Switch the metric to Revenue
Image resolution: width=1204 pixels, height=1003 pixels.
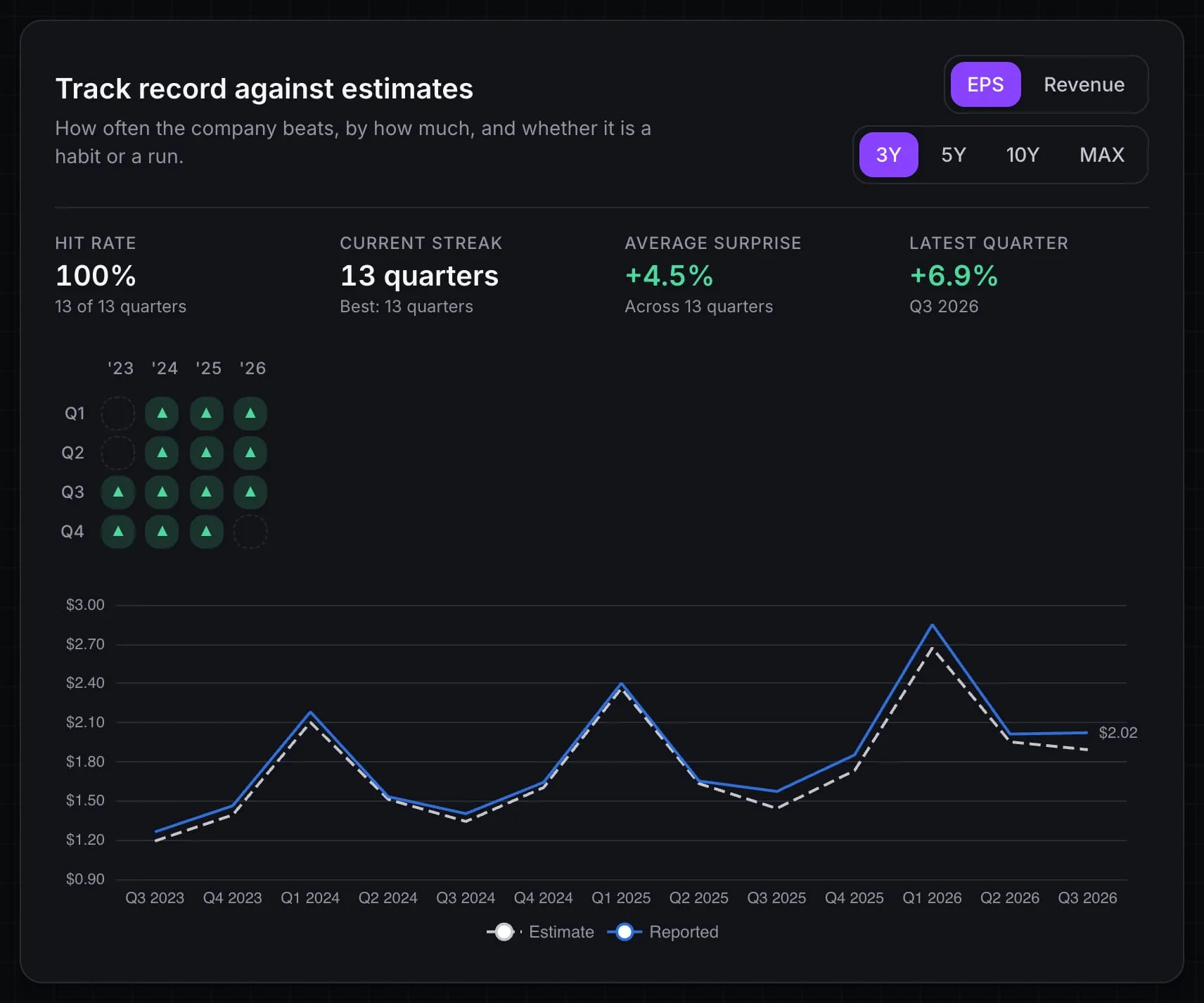[1084, 84]
